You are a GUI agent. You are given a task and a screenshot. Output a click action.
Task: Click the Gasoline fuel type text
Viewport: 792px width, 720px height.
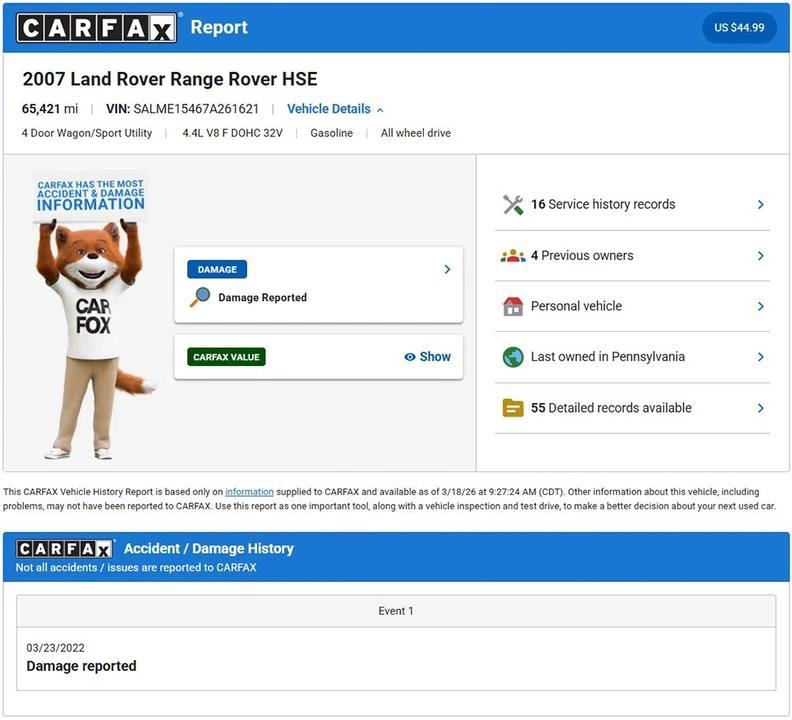tap(331, 133)
